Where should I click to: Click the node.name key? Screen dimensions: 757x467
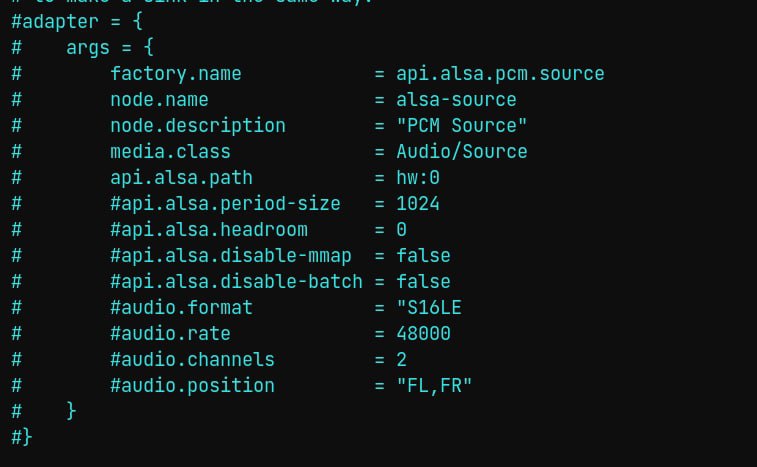(x=159, y=100)
